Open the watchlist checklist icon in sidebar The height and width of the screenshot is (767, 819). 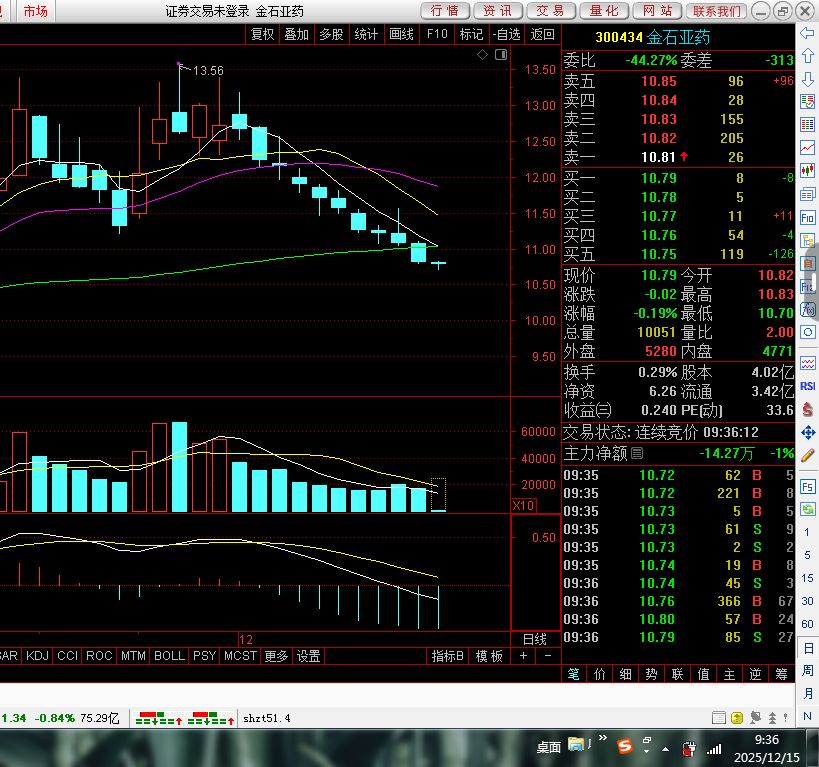click(x=807, y=101)
